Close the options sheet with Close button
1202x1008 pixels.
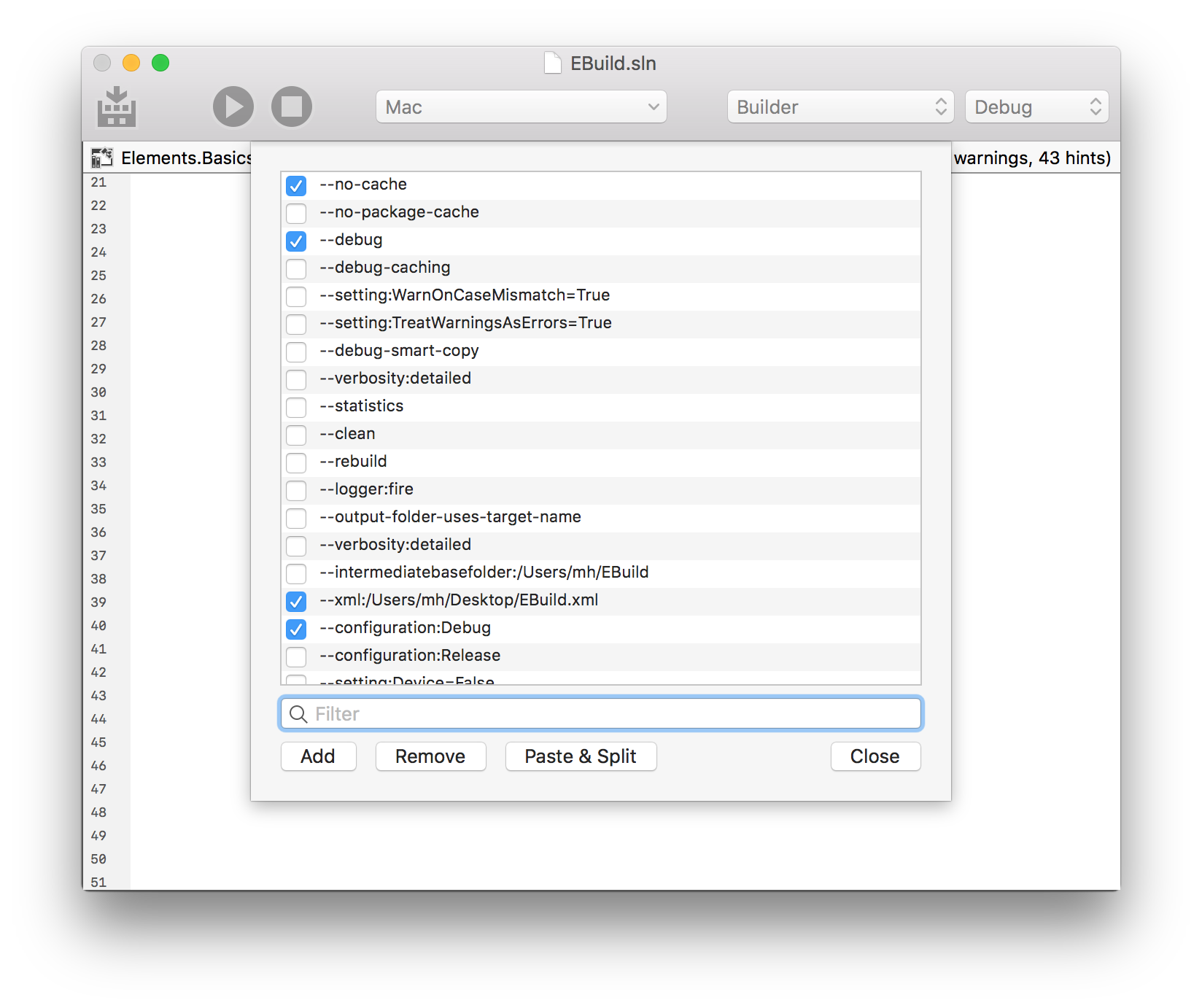pyautogui.click(x=875, y=756)
